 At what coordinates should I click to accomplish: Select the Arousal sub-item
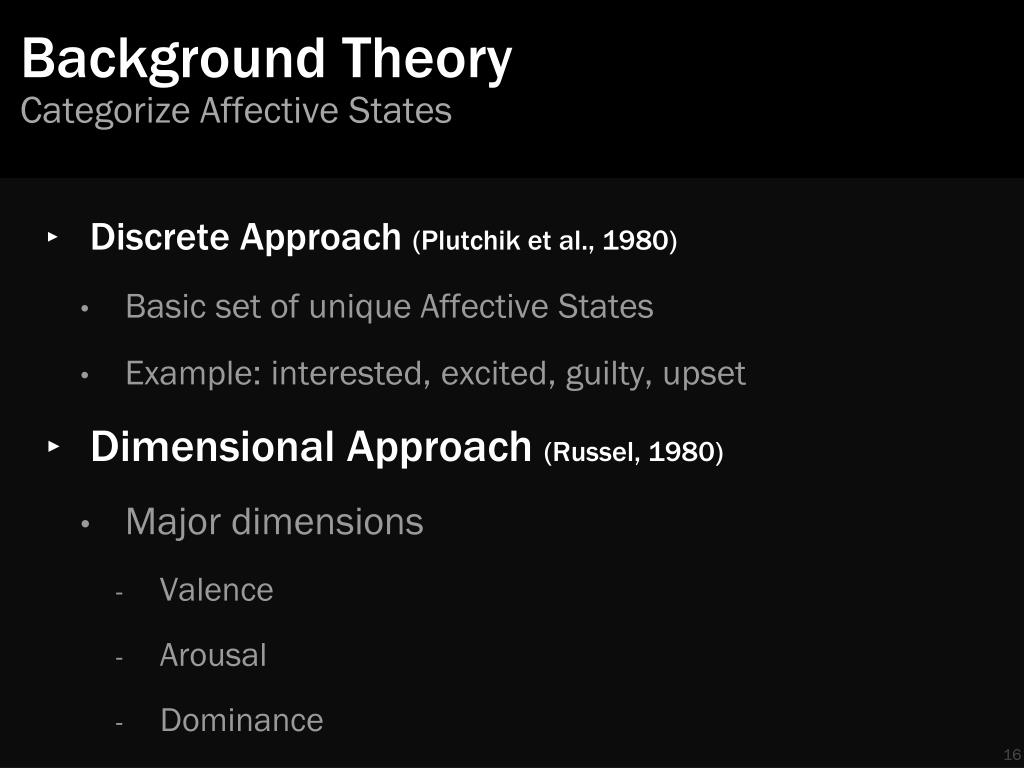213,655
